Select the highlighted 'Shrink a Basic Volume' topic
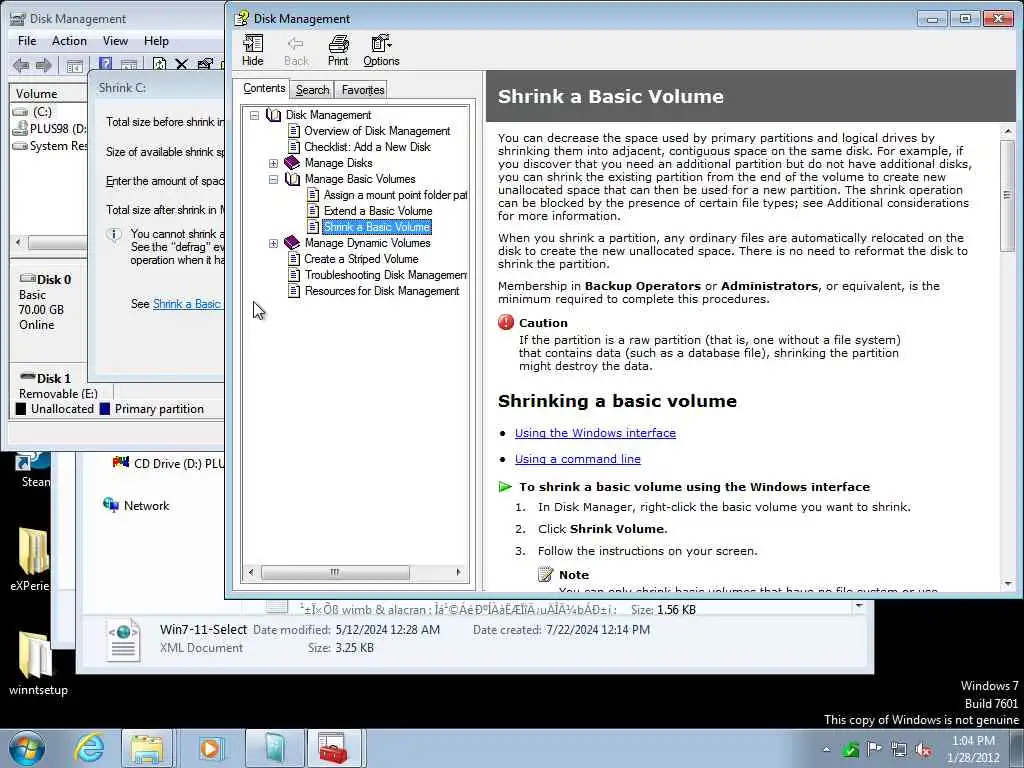This screenshot has height=768, width=1024. (377, 227)
